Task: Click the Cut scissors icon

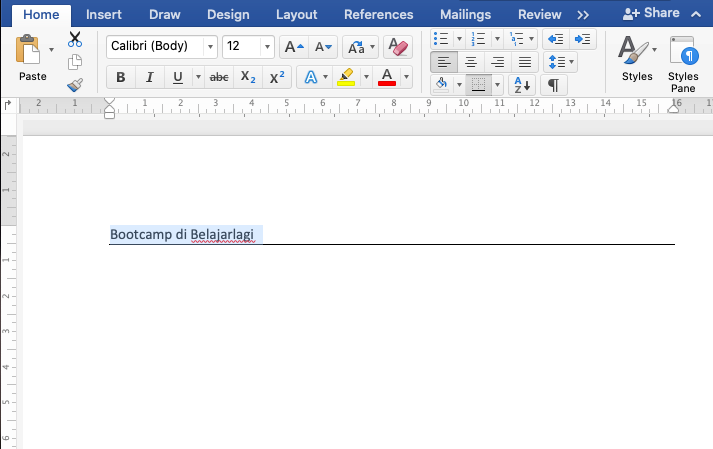Action: pos(75,40)
